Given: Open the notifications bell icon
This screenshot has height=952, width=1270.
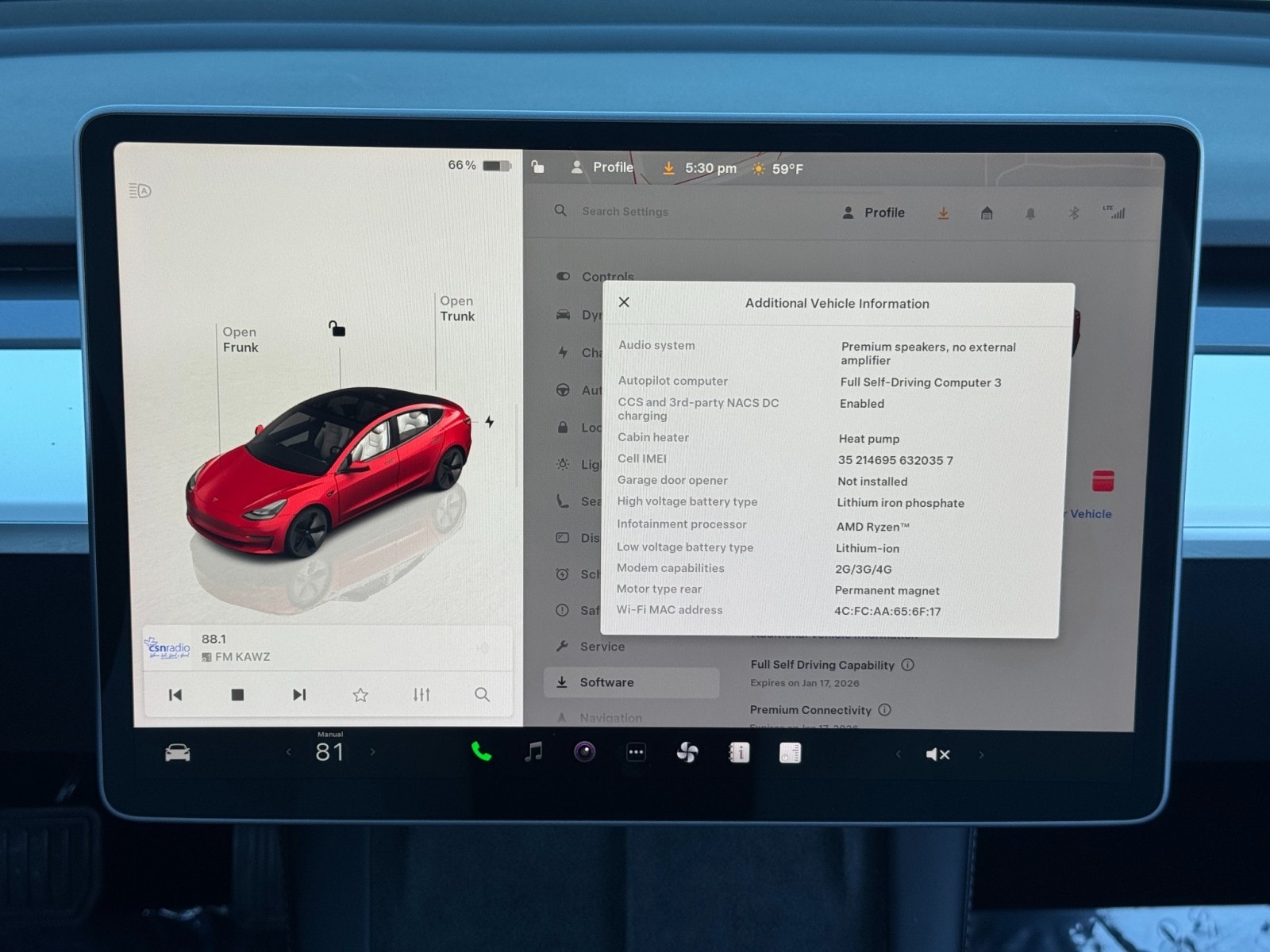Looking at the screenshot, I should 1030,213.
